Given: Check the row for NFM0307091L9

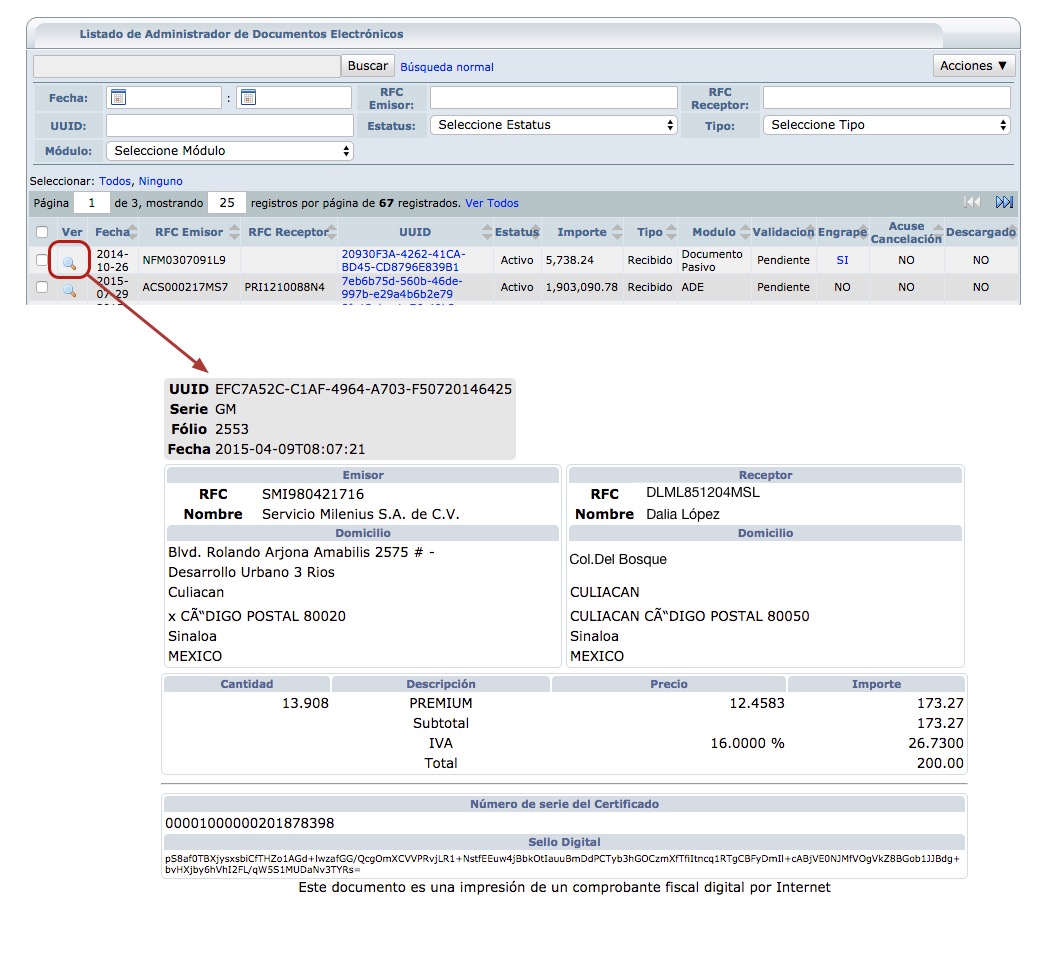Looking at the screenshot, I should click(42, 260).
